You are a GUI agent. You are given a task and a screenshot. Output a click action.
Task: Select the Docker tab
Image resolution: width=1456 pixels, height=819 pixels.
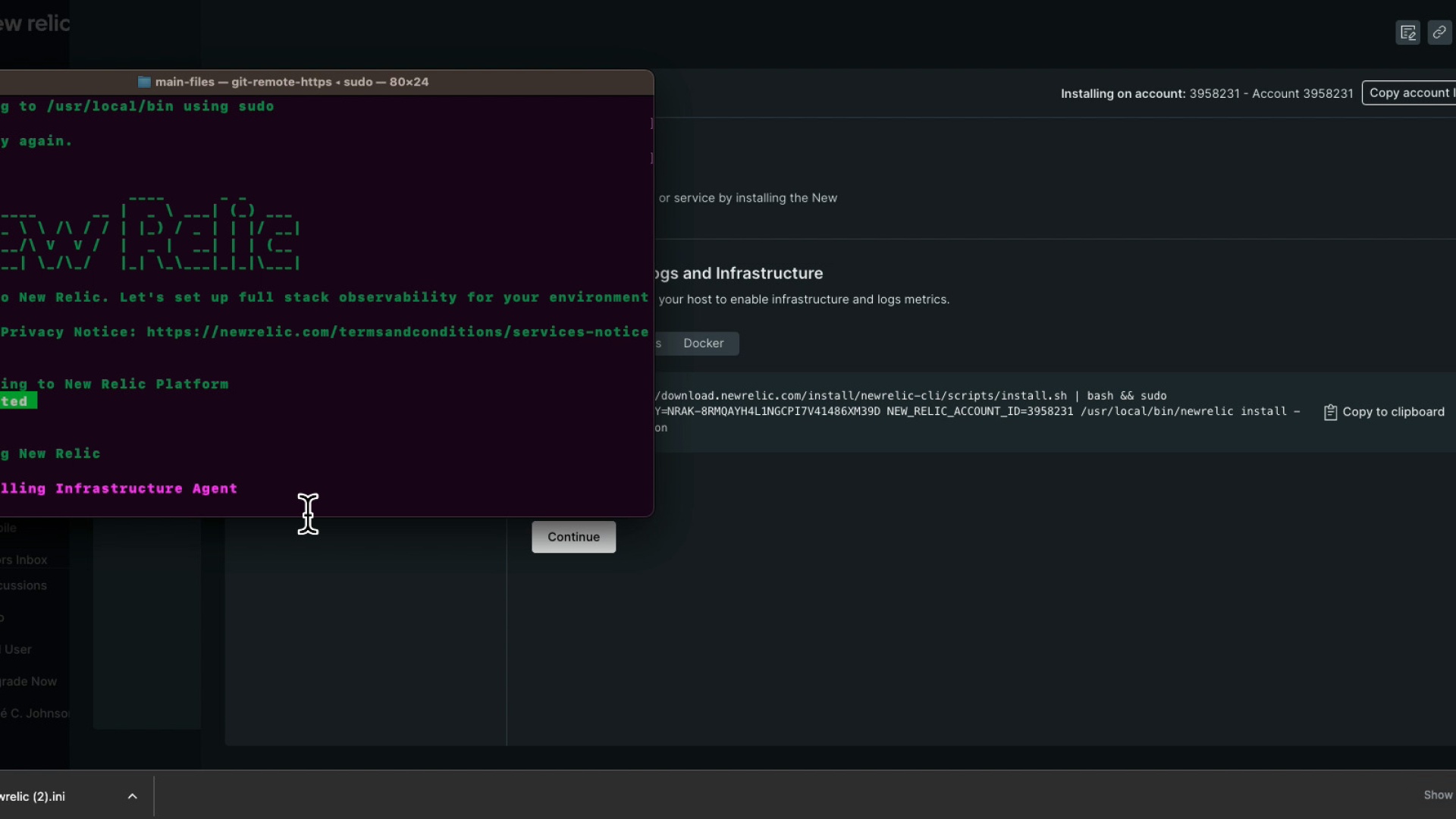click(703, 344)
